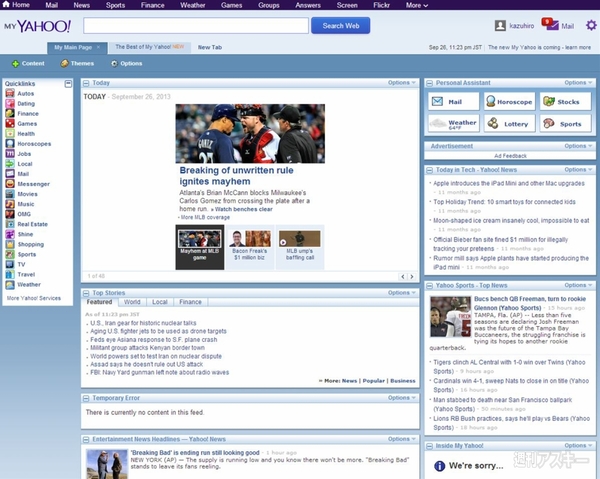Open the Jobs quicklink icon
The width and height of the screenshot is (600, 479).
click(10, 153)
